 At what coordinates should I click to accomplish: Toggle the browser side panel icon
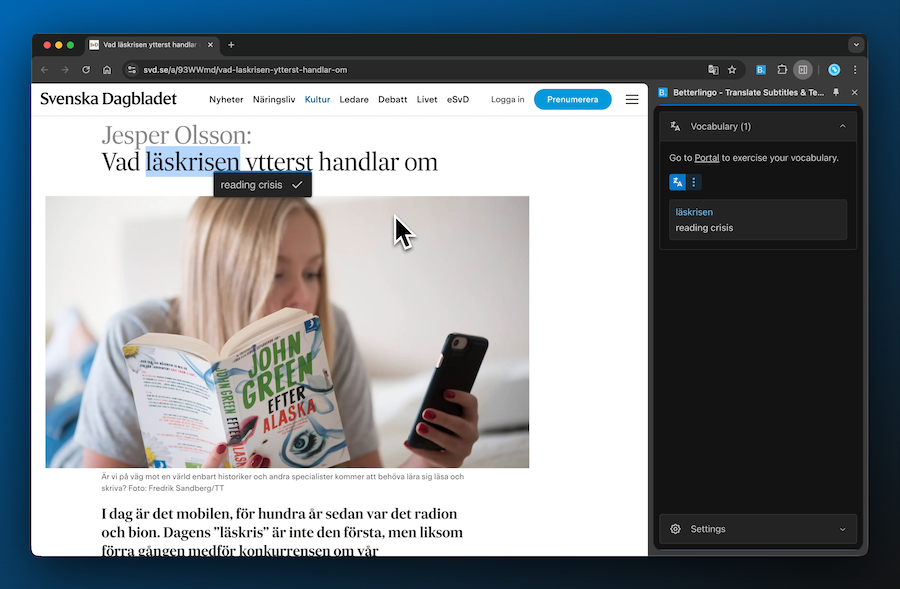pos(803,69)
